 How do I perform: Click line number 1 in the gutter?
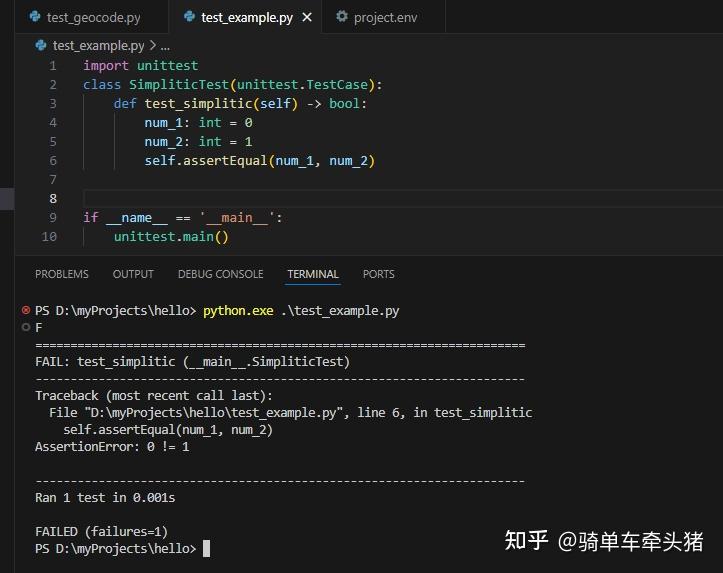point(53,66)
